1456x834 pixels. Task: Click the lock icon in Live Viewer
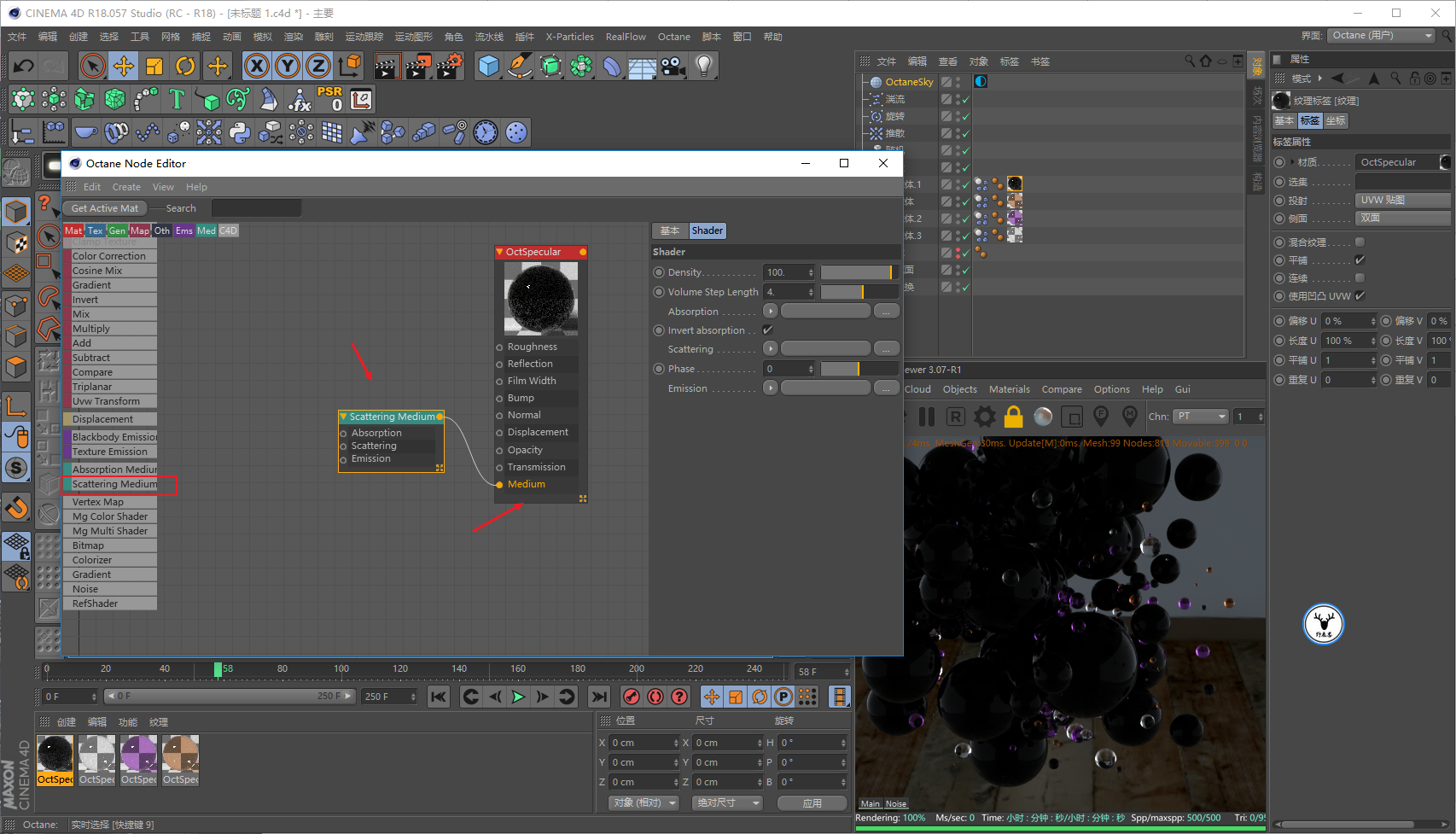point(1013,417)
